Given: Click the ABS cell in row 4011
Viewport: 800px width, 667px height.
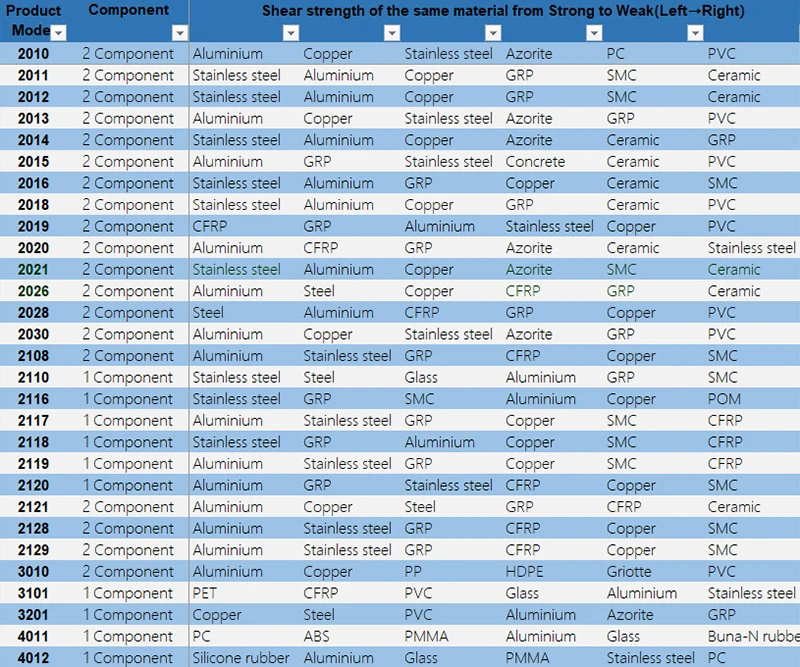Looking at the screenshot, I should point(316,637).
